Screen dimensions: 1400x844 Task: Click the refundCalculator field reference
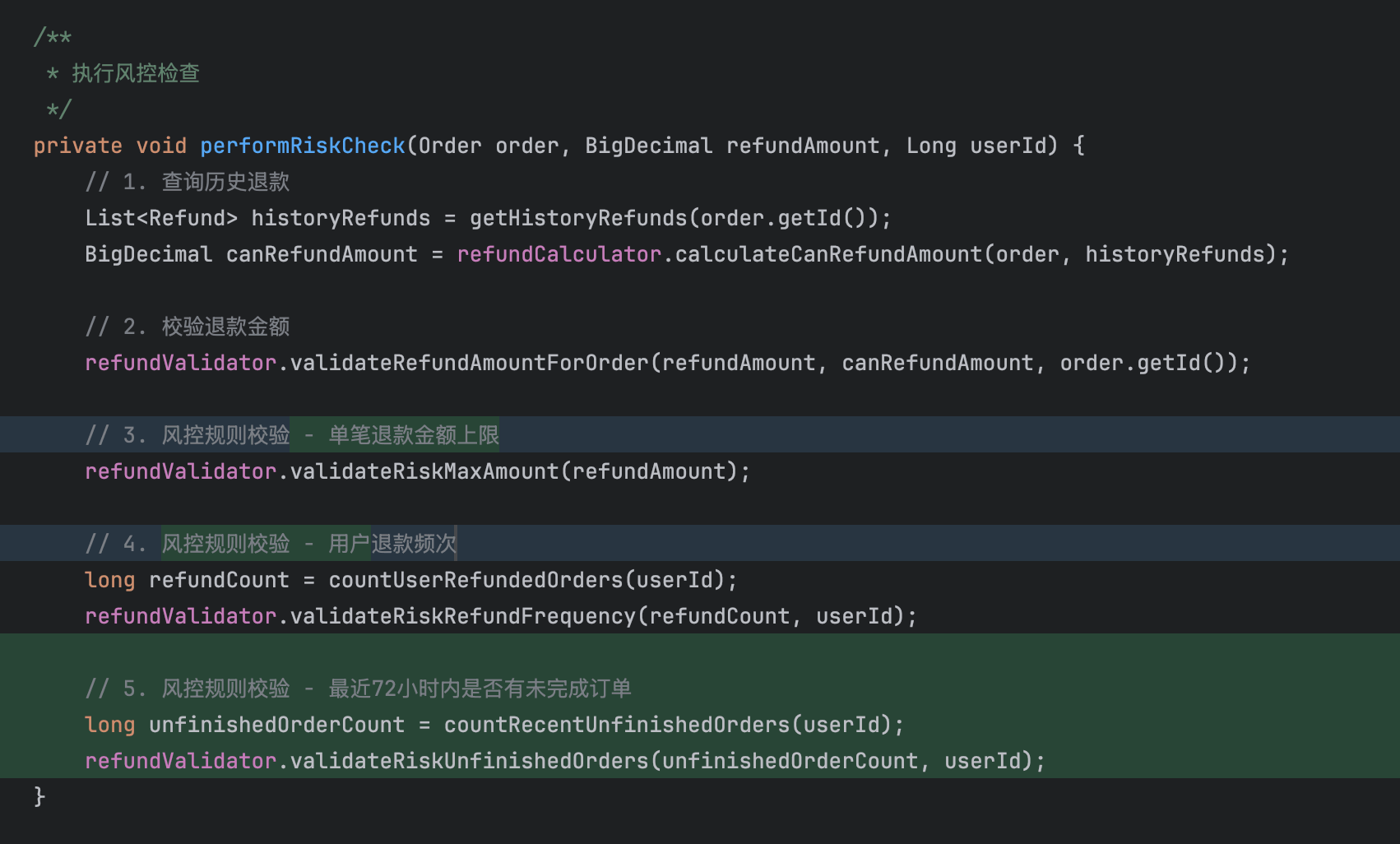pyautogui.click(x=559, y=254)
